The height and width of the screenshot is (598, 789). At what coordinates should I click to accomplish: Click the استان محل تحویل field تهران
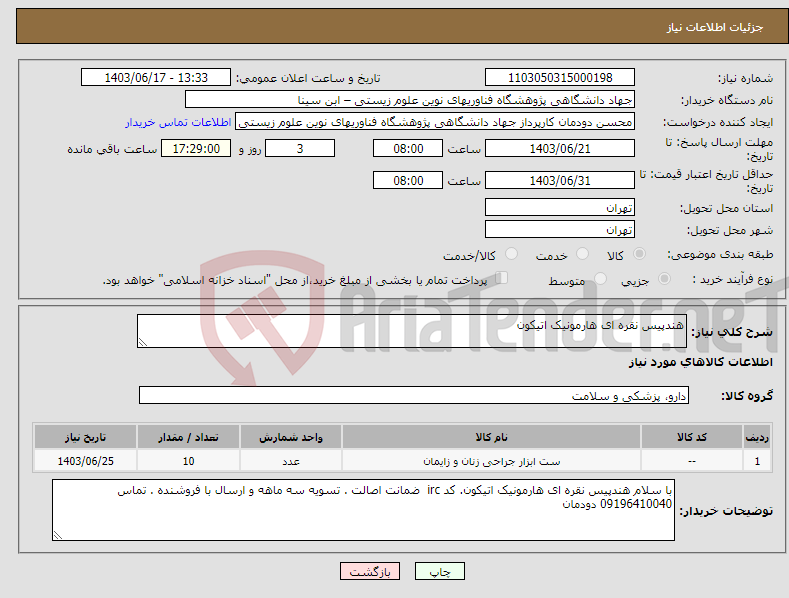click(x=560, y=207)
